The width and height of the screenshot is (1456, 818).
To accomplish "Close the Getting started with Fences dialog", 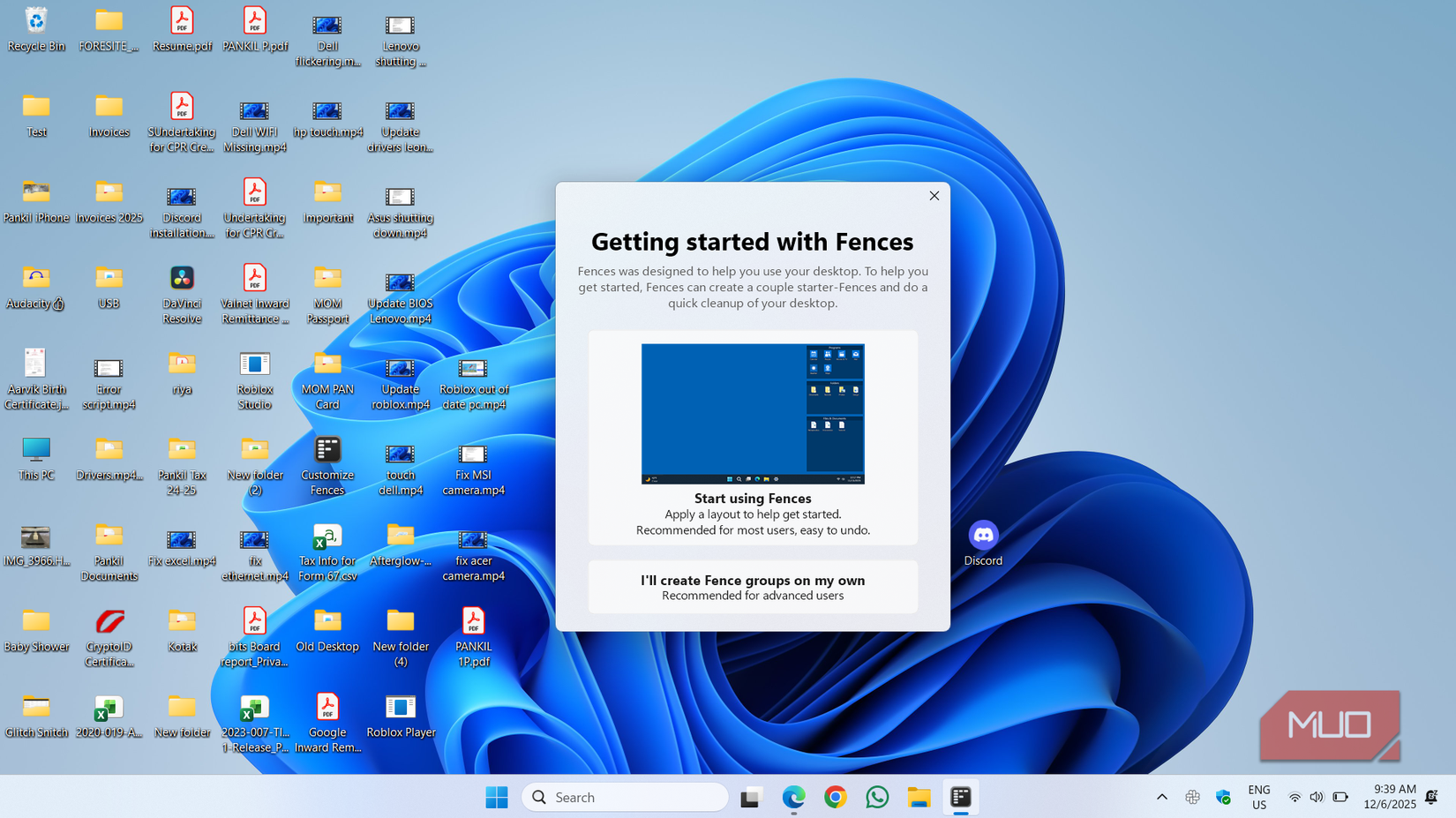I will pos(934,196).
